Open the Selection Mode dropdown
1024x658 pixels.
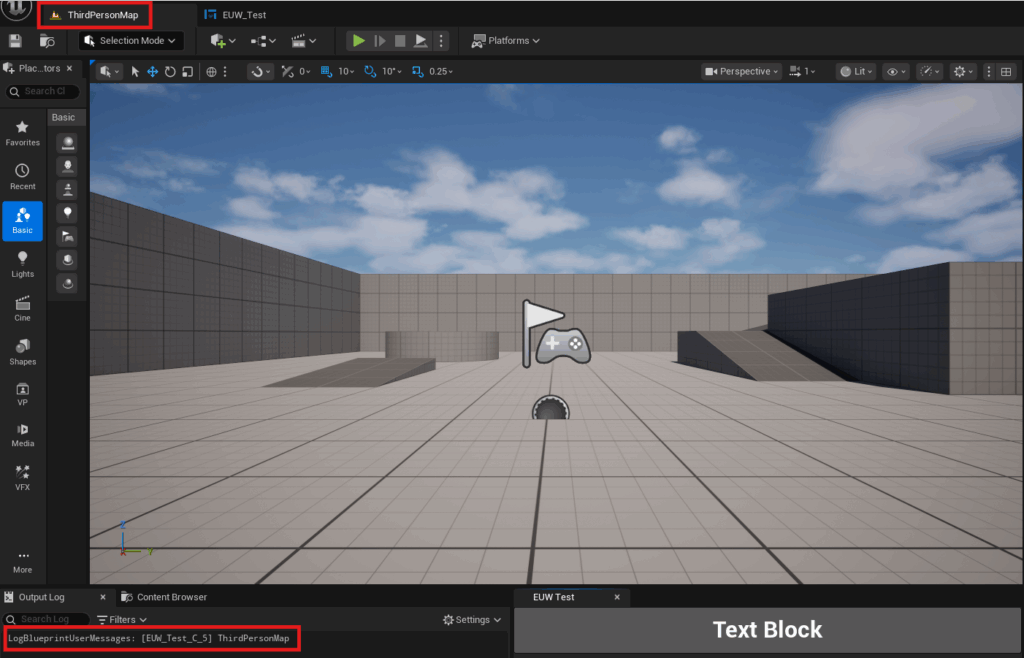131,41
